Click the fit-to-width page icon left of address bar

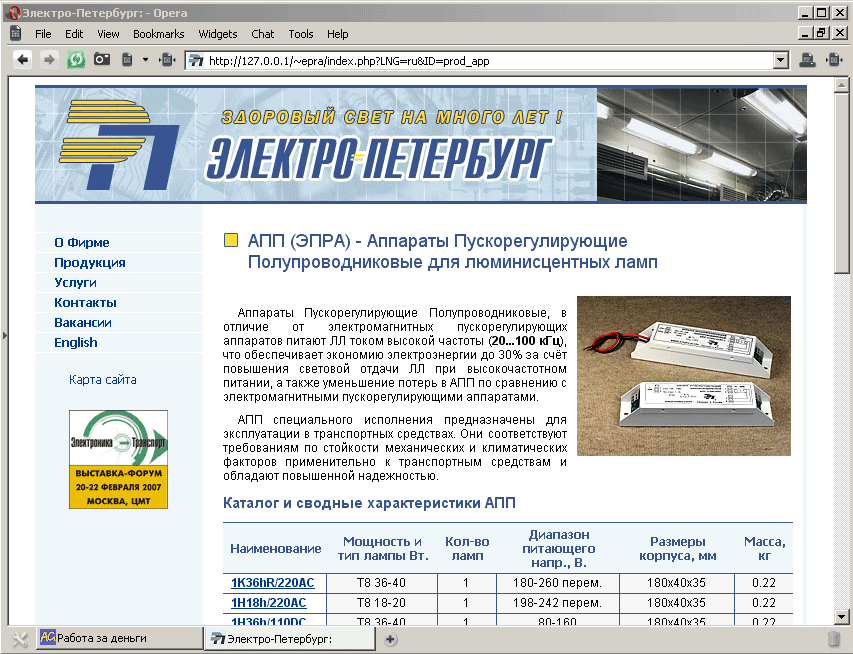coord(167,59)
